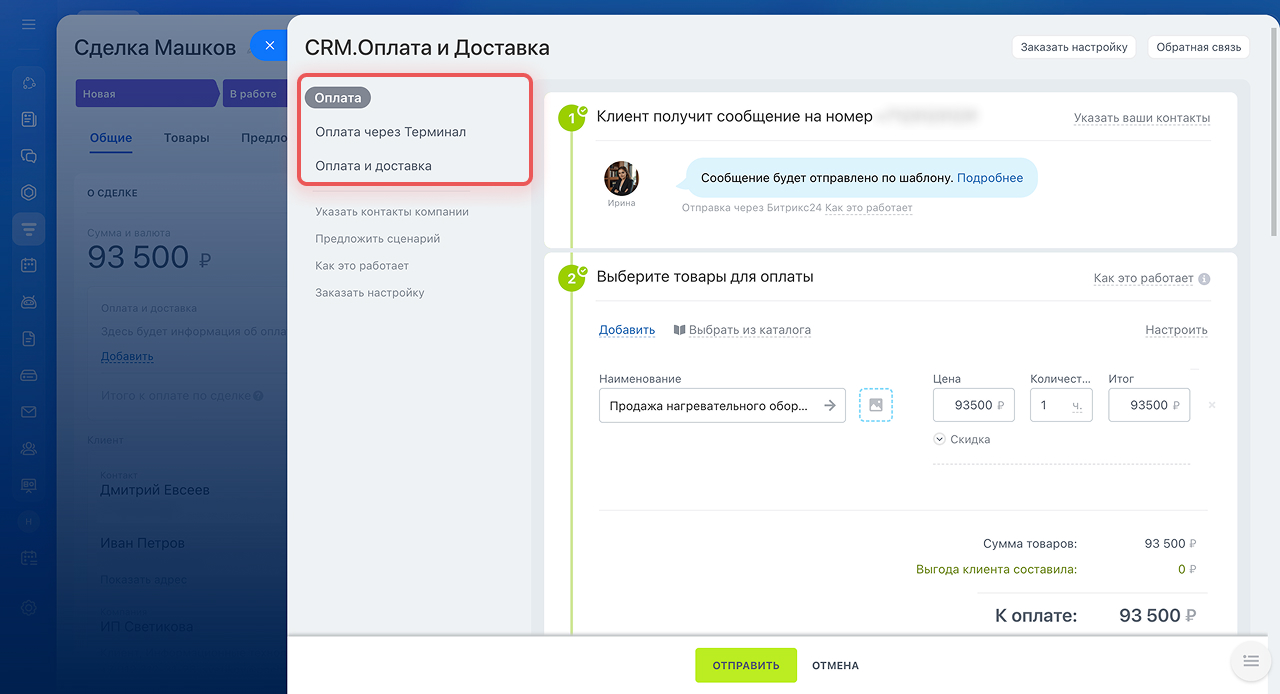Click the page scrollbar on right edge
Screen dimensions: 1280x694
click(x=1274, y=130)
